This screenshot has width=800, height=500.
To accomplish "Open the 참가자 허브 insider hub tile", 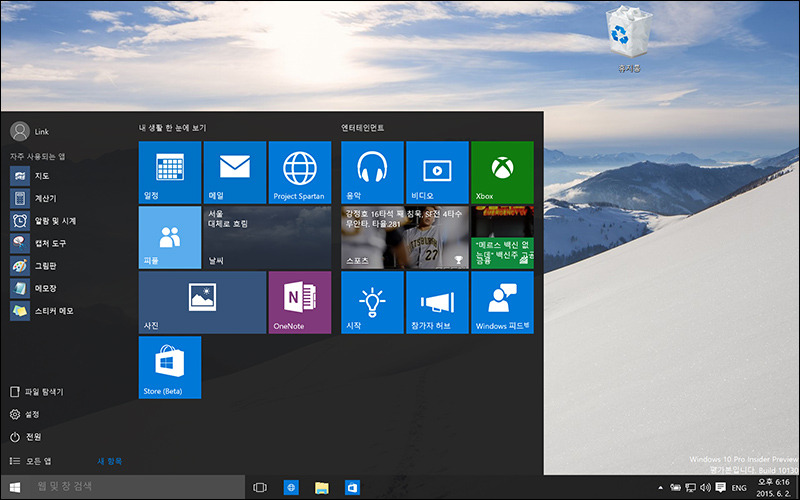I will coord(437,303).
